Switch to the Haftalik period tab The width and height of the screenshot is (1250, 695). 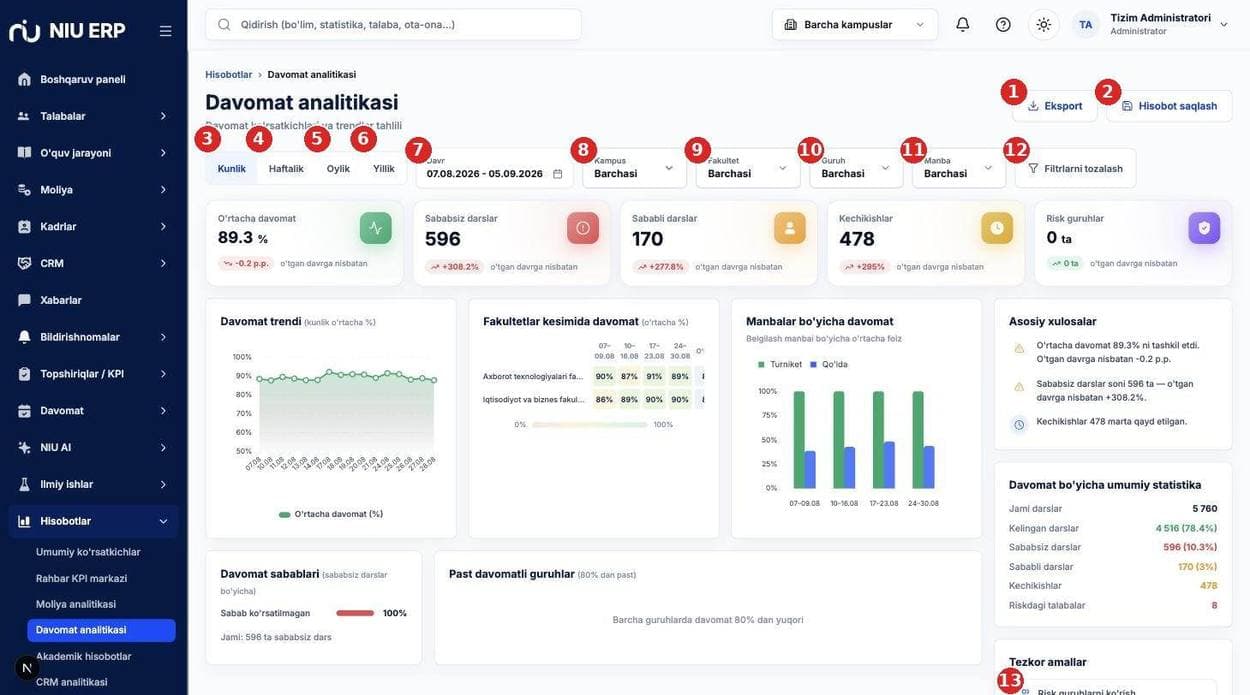point(286,168)
